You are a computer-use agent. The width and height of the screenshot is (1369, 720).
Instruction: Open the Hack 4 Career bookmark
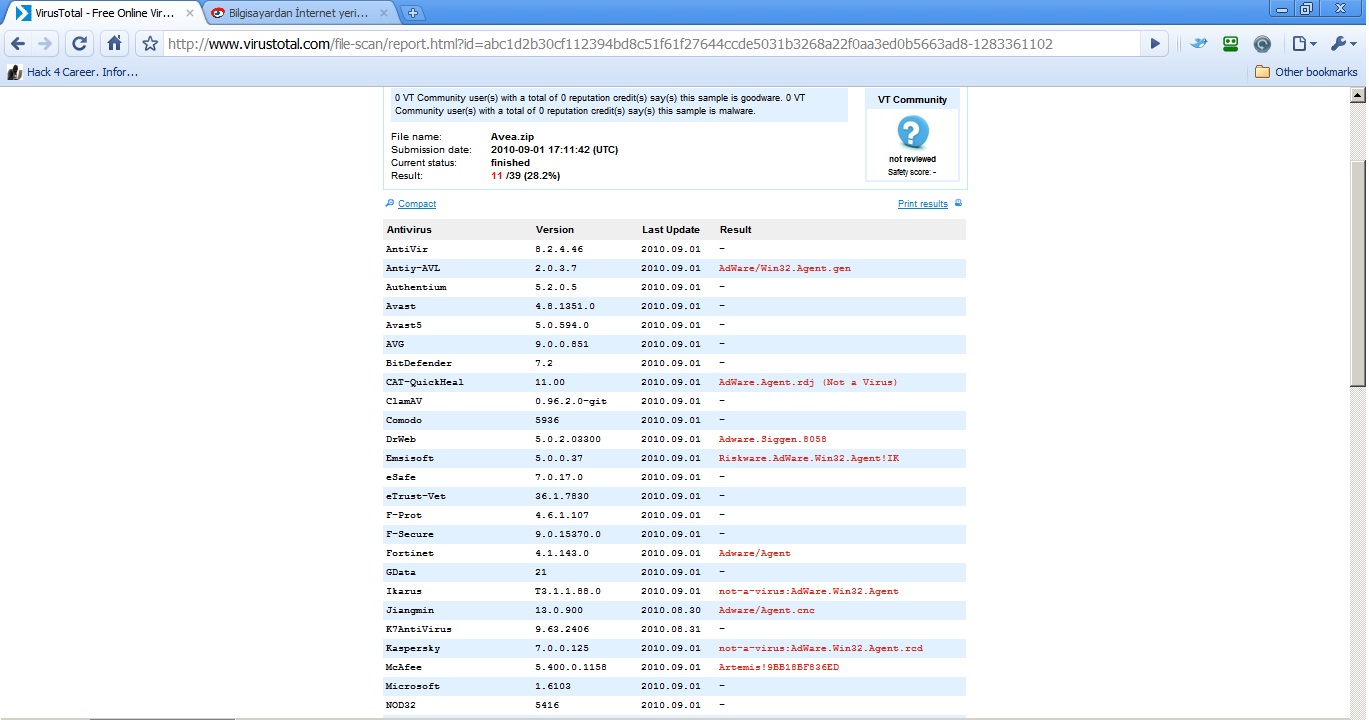(73, 72)
